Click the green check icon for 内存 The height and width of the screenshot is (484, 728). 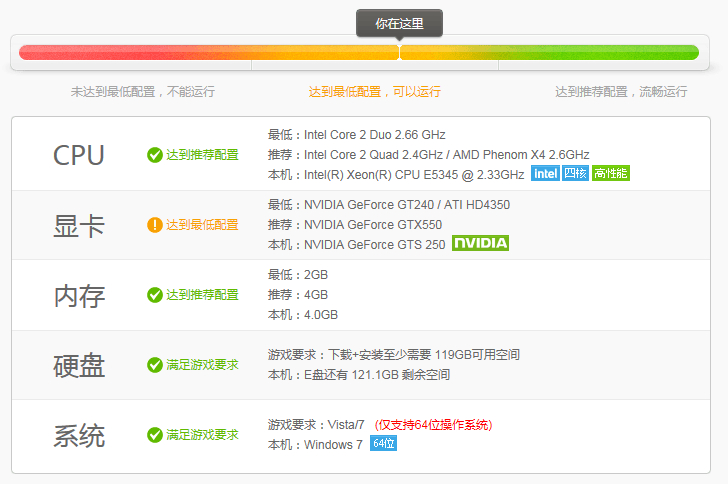[155, 295]
